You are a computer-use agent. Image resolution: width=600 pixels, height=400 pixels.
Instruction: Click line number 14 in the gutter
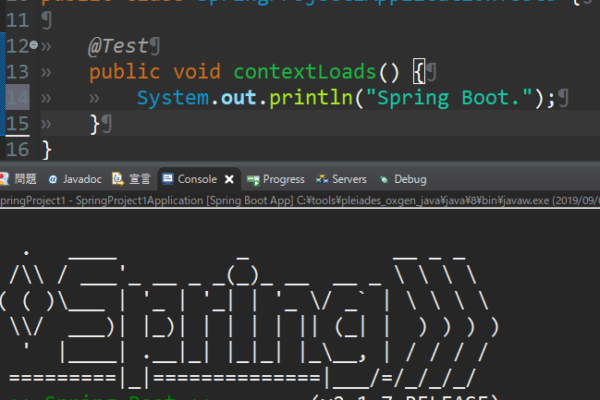point(17,97)
